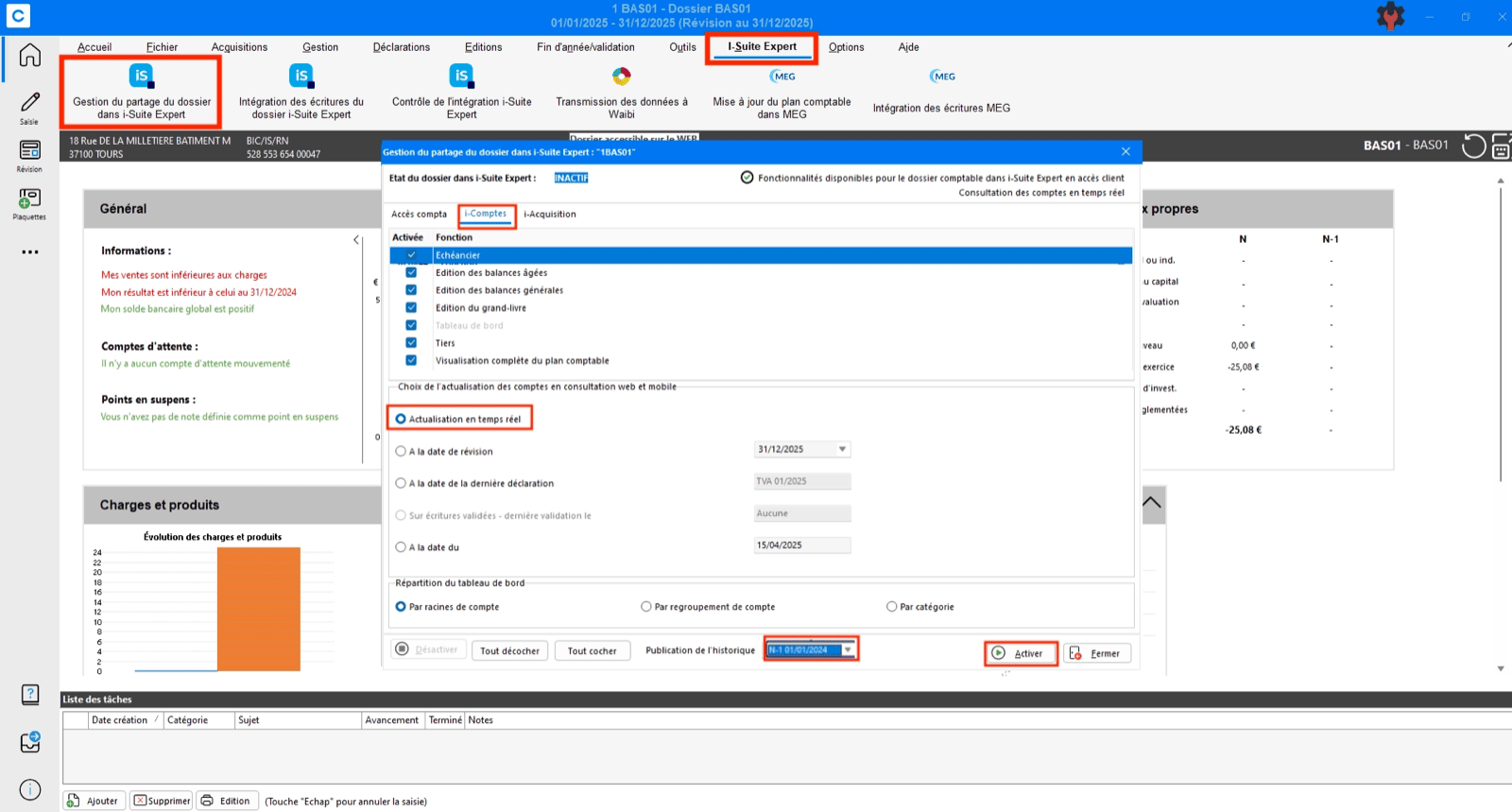Launch Intégration des écritures du dossier i-Suite Expert
Image resolution: width=1512 pixels, height=812 pixels.
[301, 92]
